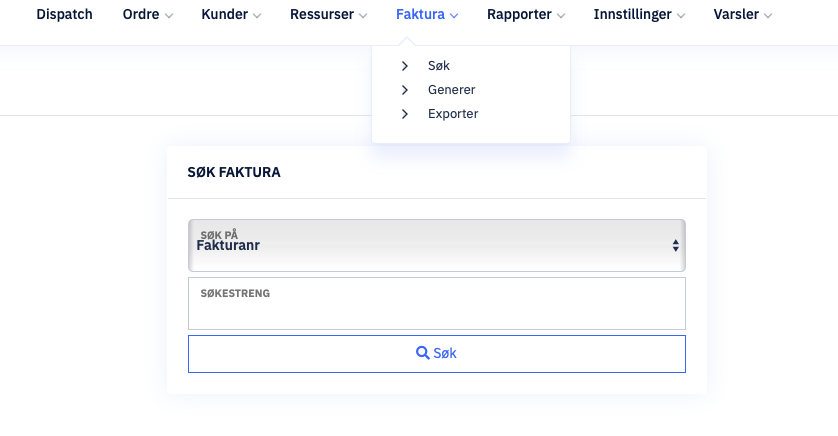Click the Varsler chevron arrow
Viewport: 838px width, 436px height.
pyautogui.click(x=768, y=16)
